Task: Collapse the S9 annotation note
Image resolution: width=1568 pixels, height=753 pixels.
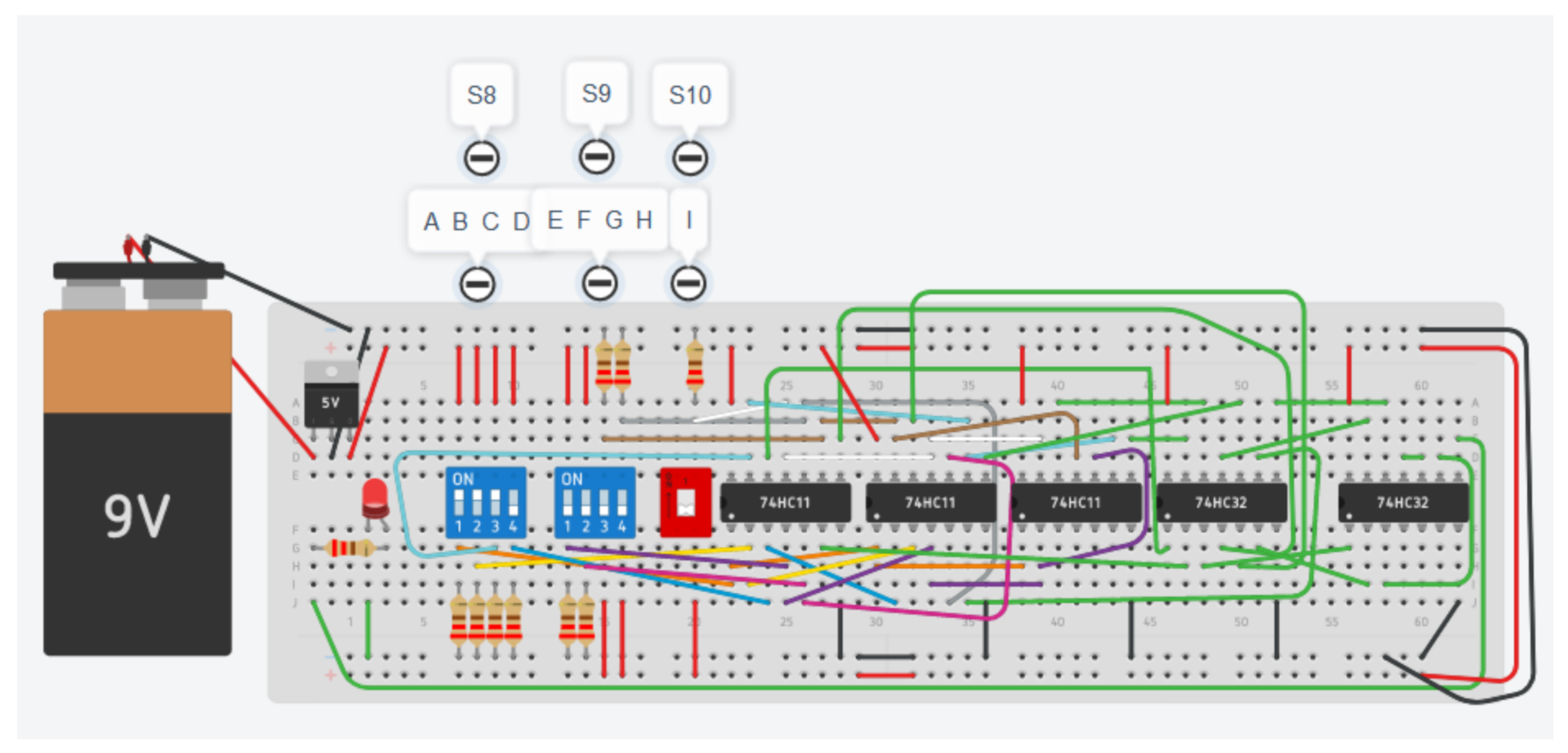Action: tap(596, 157)
